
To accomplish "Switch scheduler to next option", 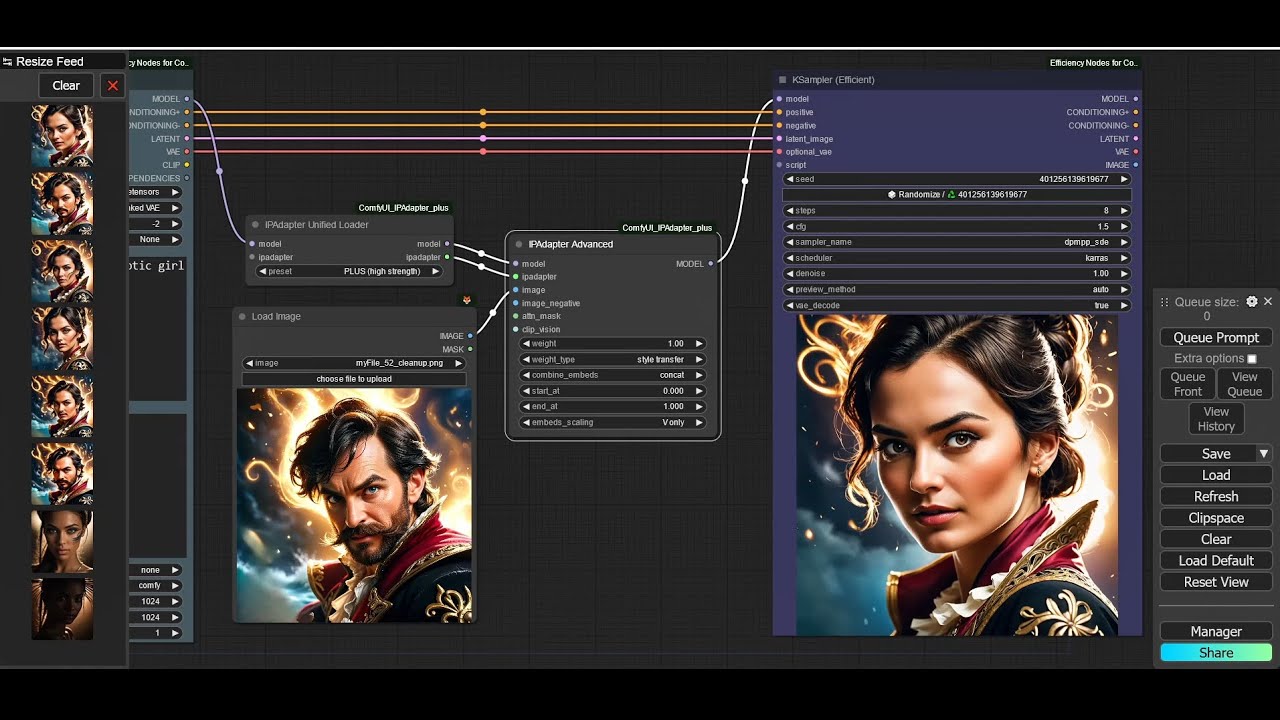I will pyautogui.click(x=1124, y=258).
